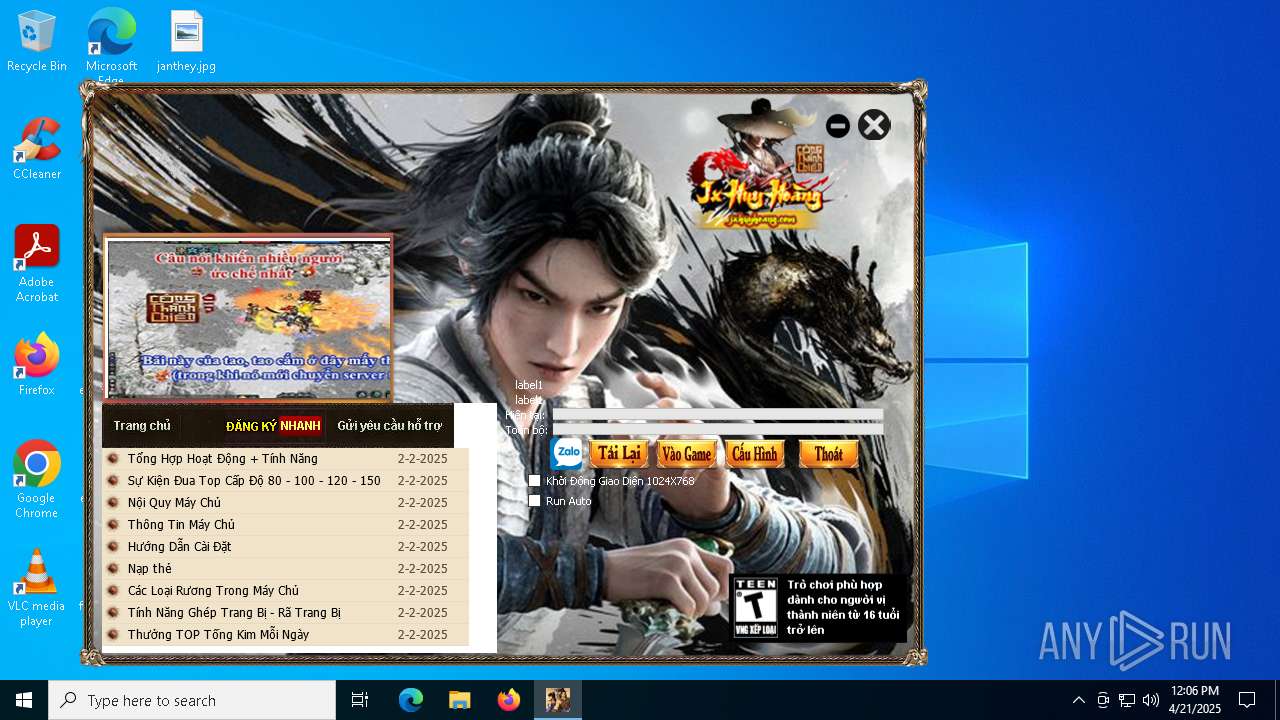Click the game promo banner thumbnail
This screenshot has height=720, width=1280.
(247, 318)
